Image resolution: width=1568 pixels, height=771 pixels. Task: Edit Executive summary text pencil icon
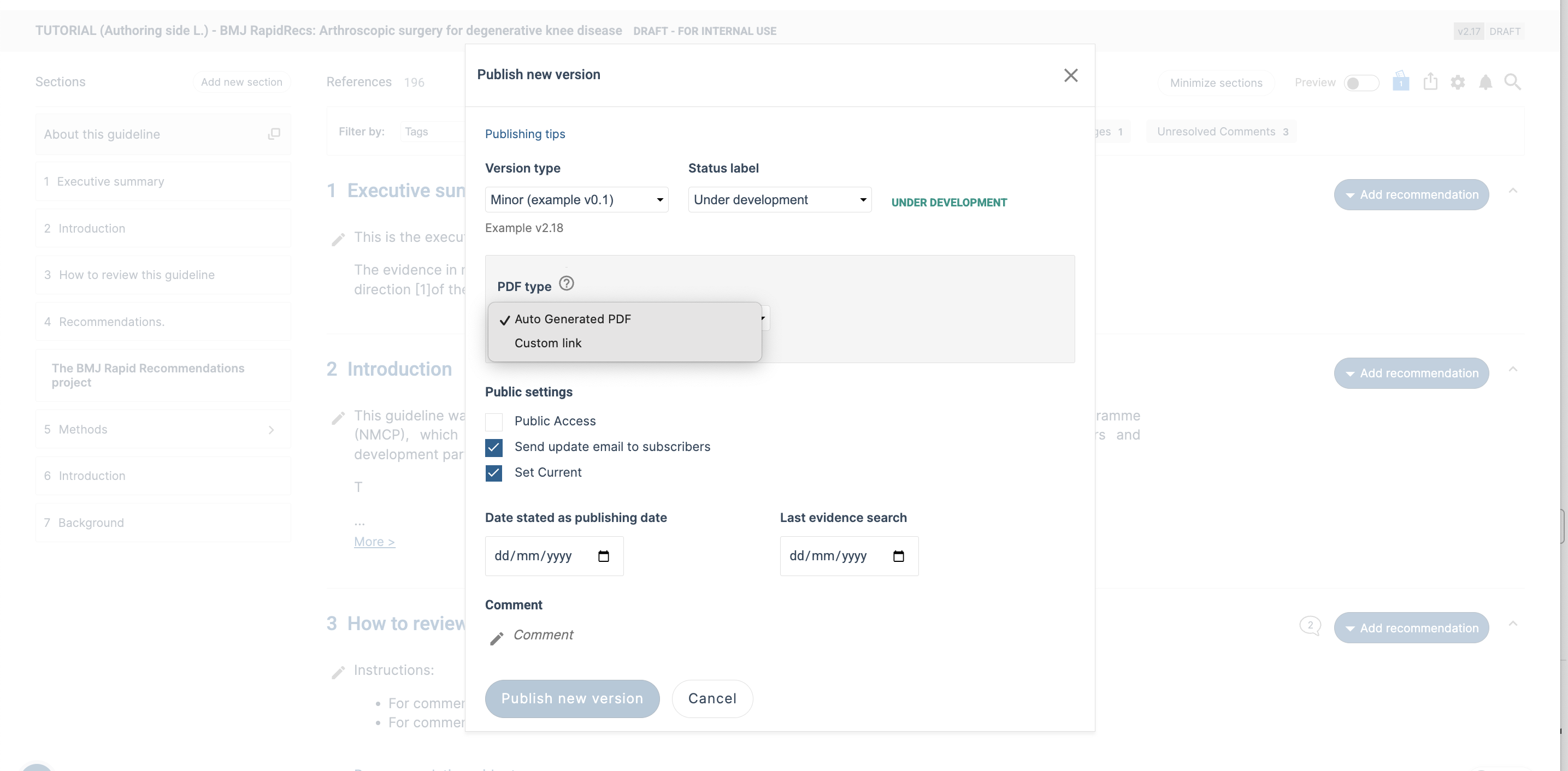pyautogui.click(x=338, y=240)
